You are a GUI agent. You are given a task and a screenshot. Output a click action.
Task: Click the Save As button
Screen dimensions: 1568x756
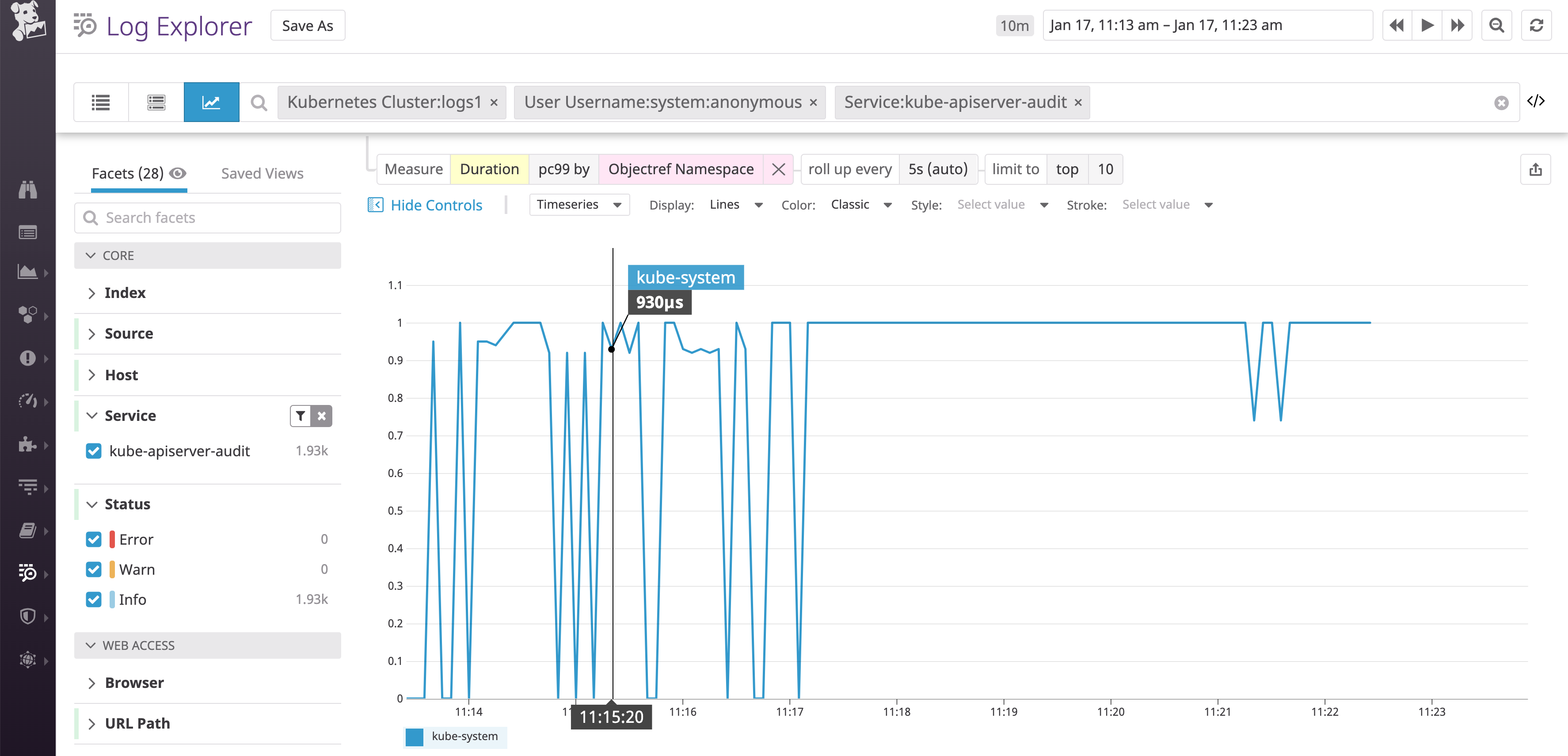pyautogui.click(x=308, y=25)
